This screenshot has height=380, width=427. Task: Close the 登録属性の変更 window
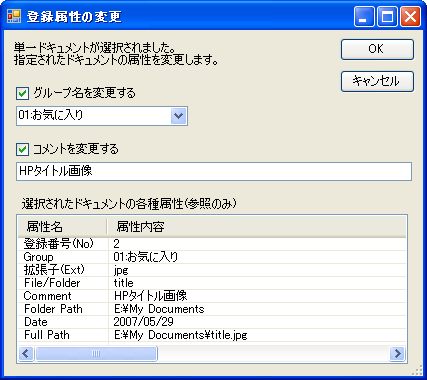(410, 16)
